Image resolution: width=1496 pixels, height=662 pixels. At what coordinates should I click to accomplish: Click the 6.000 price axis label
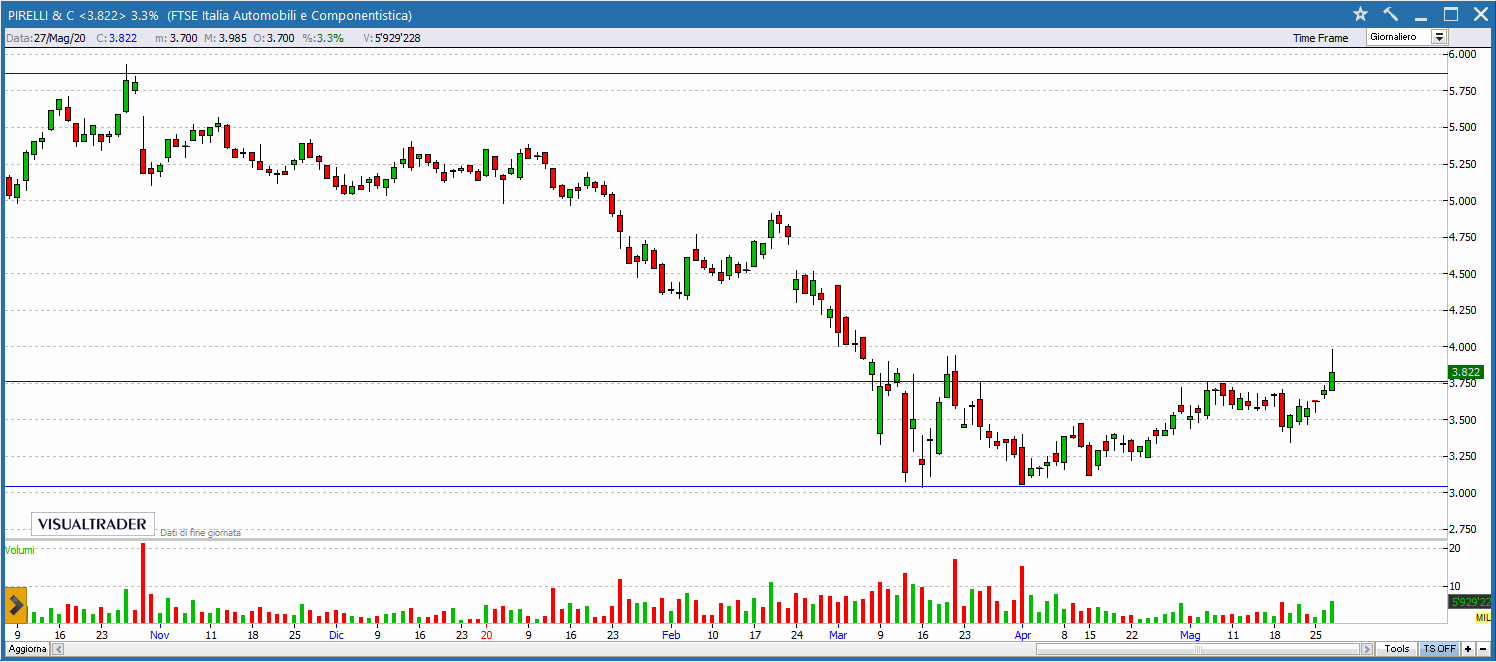[1462, 54]
